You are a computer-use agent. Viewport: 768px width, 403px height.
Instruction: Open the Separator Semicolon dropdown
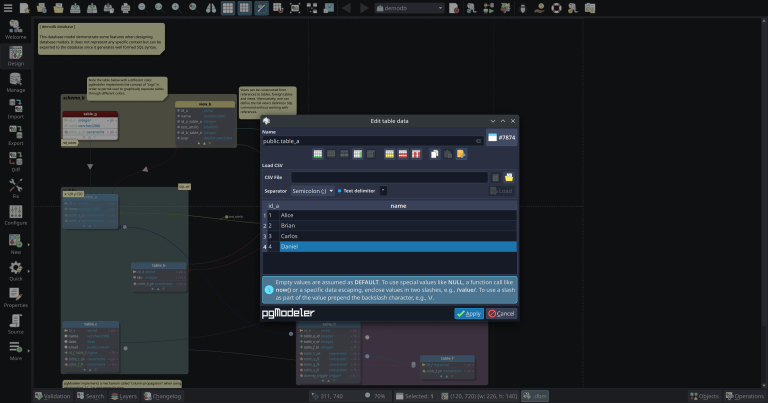[312, 191]
